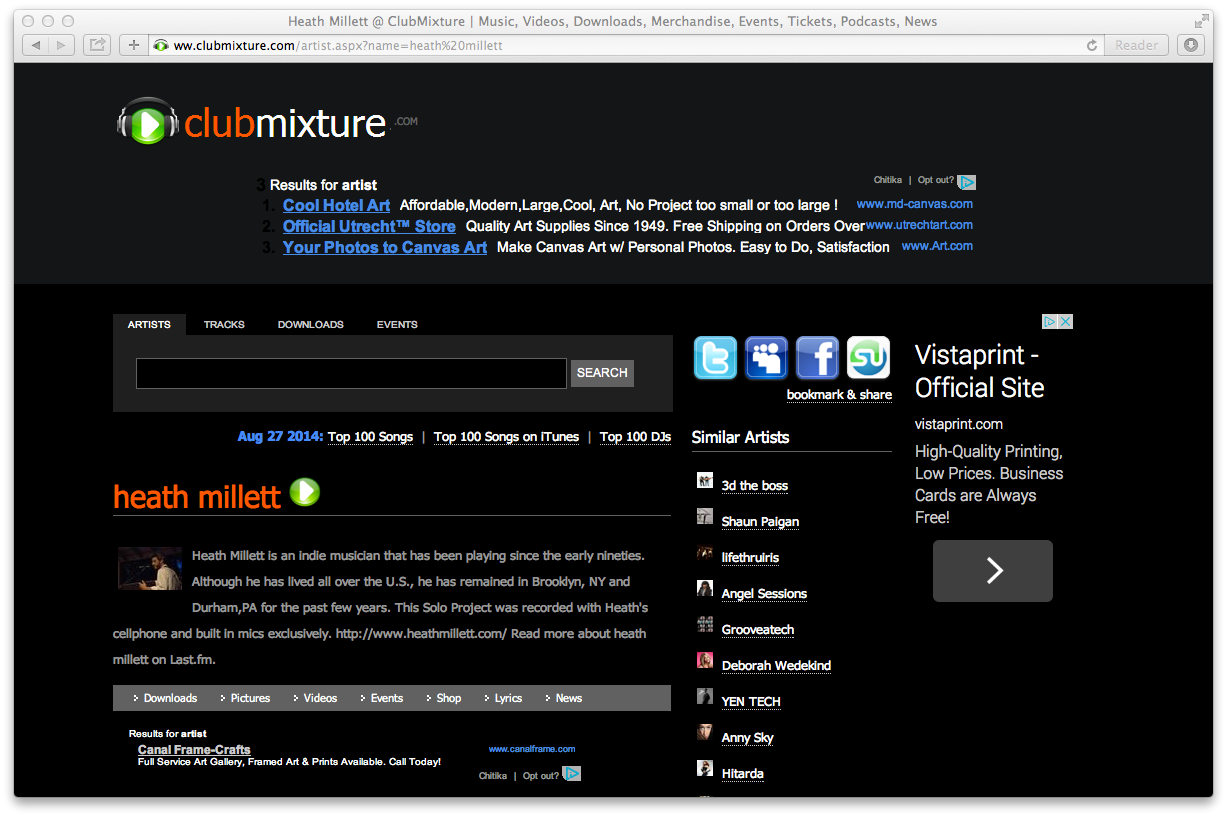Click the Vistaprint ad arrow button

[993, 571]
